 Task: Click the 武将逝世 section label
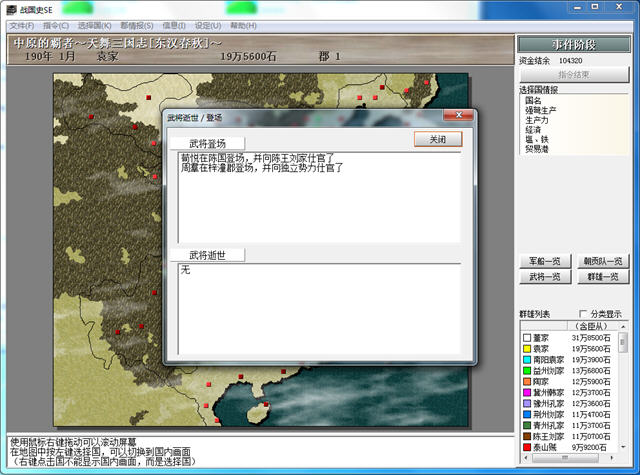click(x=207, y=255)
